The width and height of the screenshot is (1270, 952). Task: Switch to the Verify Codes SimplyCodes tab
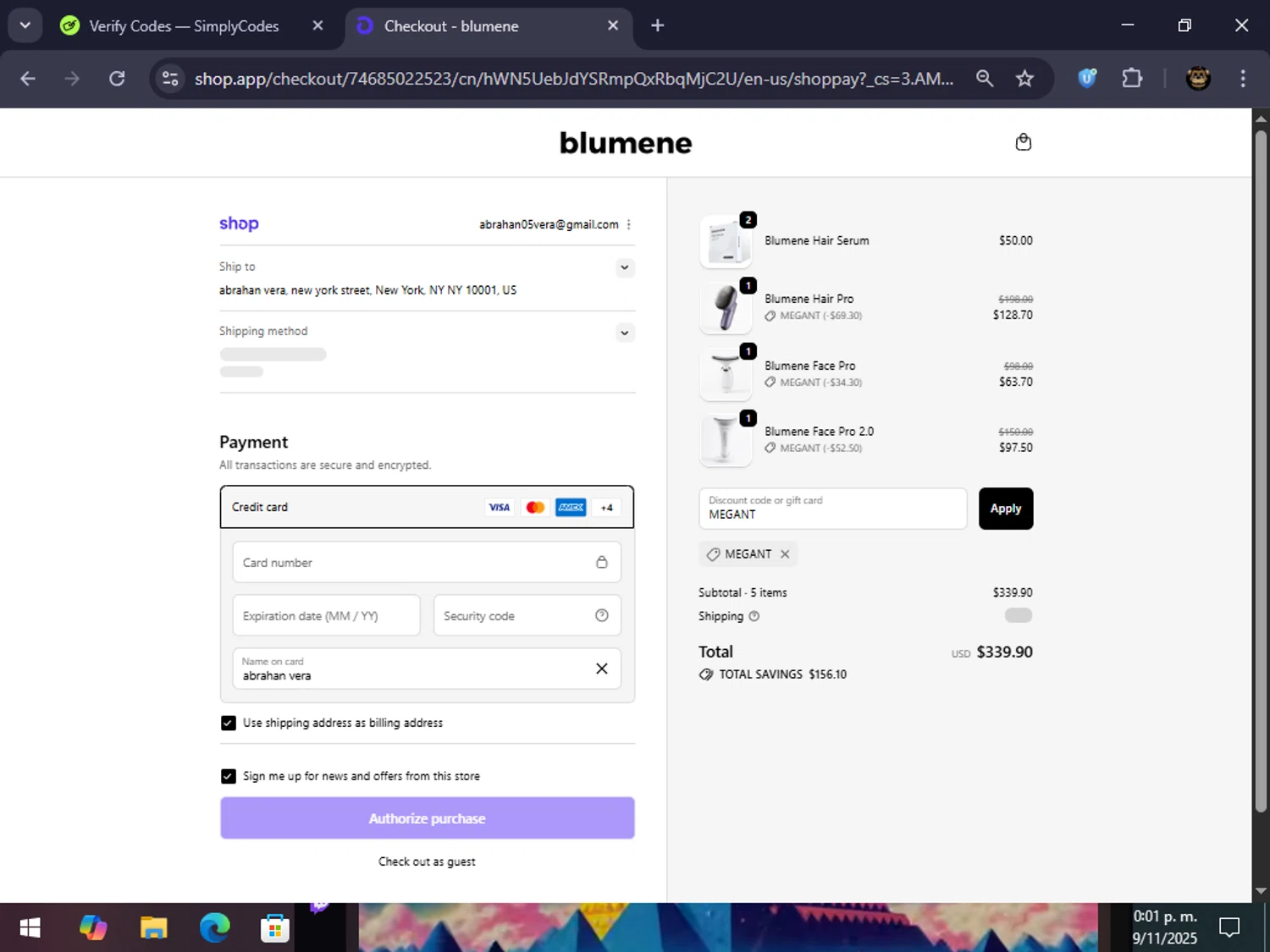[185, 26]
